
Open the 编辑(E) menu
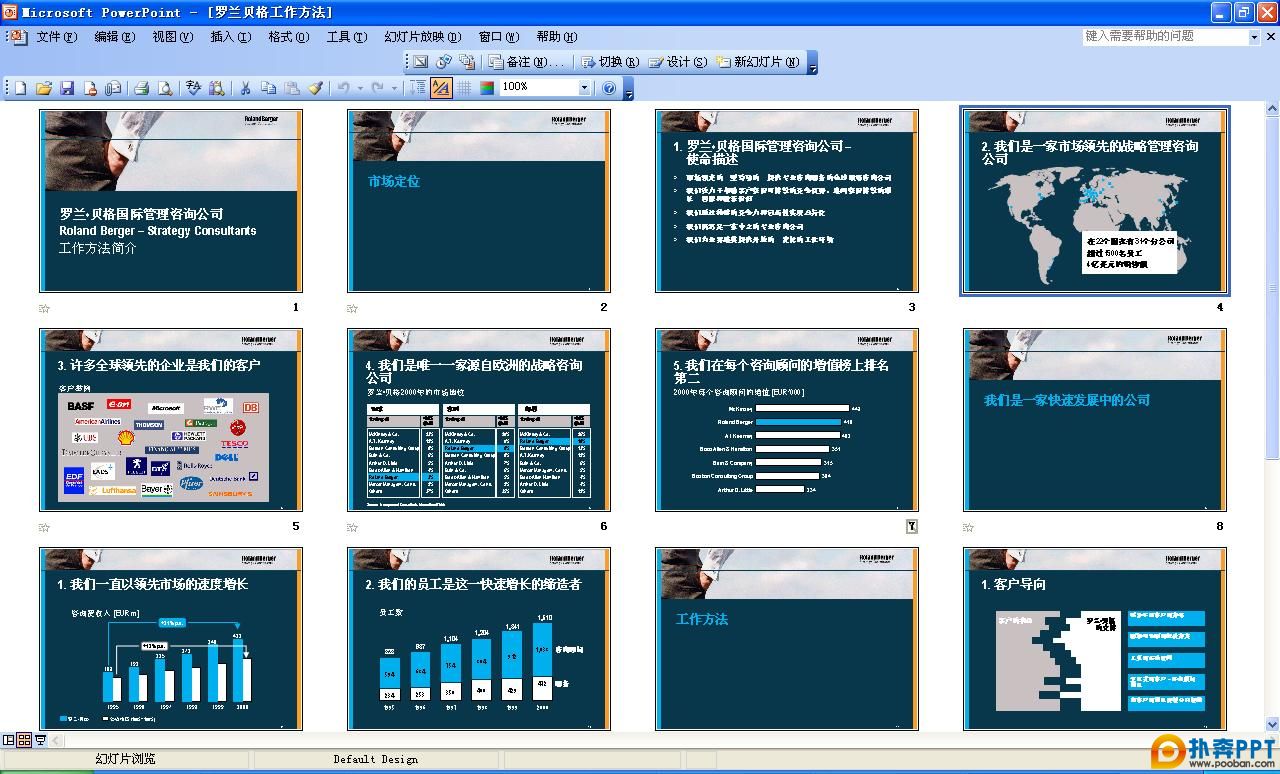114,37
